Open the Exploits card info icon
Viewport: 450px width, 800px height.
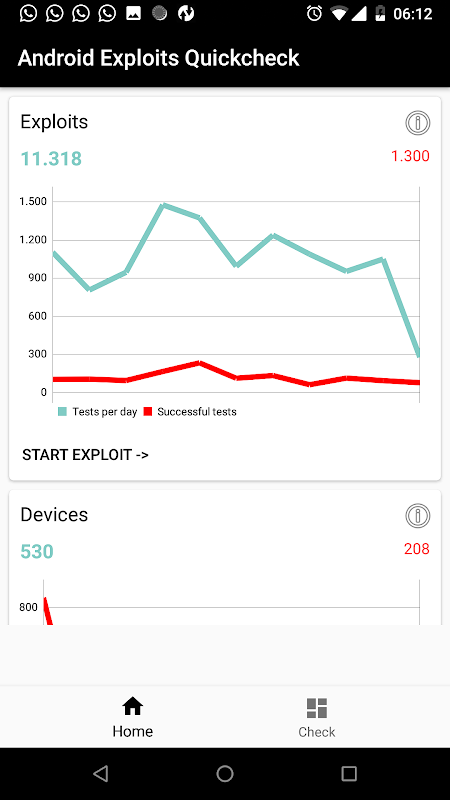(x=418, y=123)
